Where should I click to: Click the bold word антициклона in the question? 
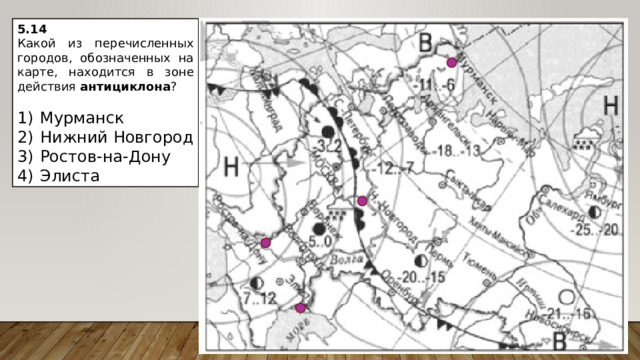tap(125, 87)
